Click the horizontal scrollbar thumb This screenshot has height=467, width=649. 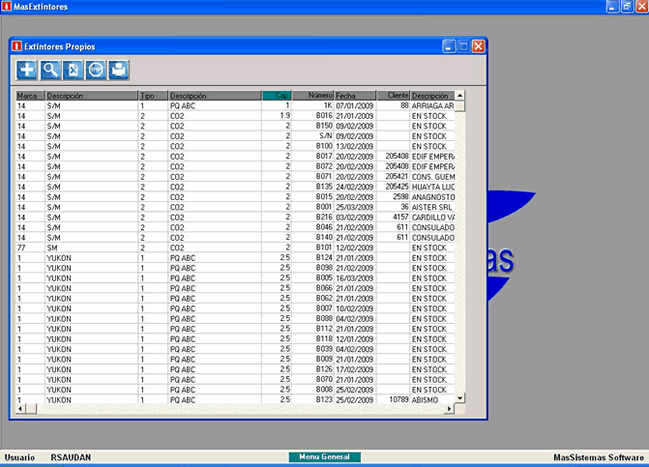pyautogui.click(x=31, y=409)
